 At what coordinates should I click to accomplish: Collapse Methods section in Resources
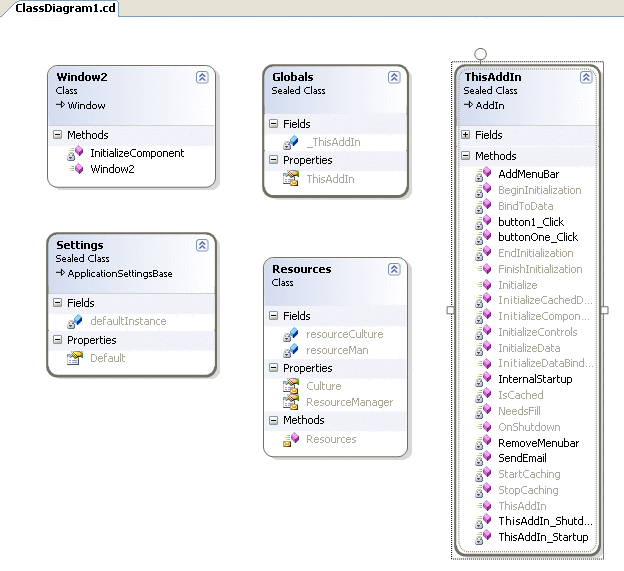click(x=273, y=420)
